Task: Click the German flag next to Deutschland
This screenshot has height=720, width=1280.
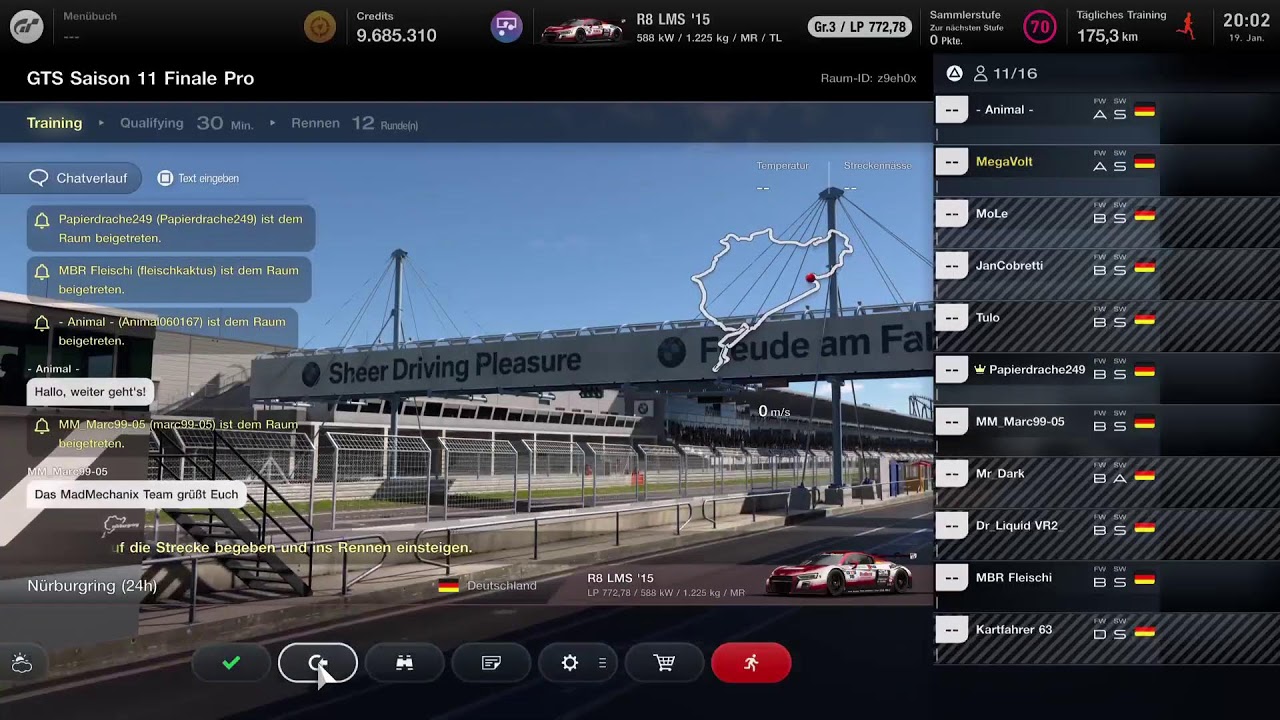Action: (449, 586)
